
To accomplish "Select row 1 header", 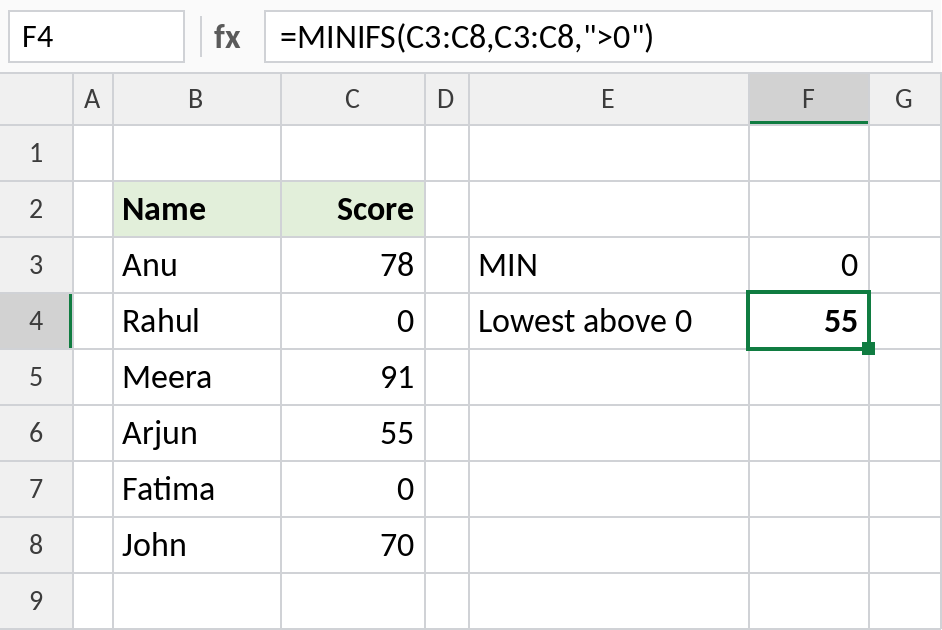I will point(36,153).
